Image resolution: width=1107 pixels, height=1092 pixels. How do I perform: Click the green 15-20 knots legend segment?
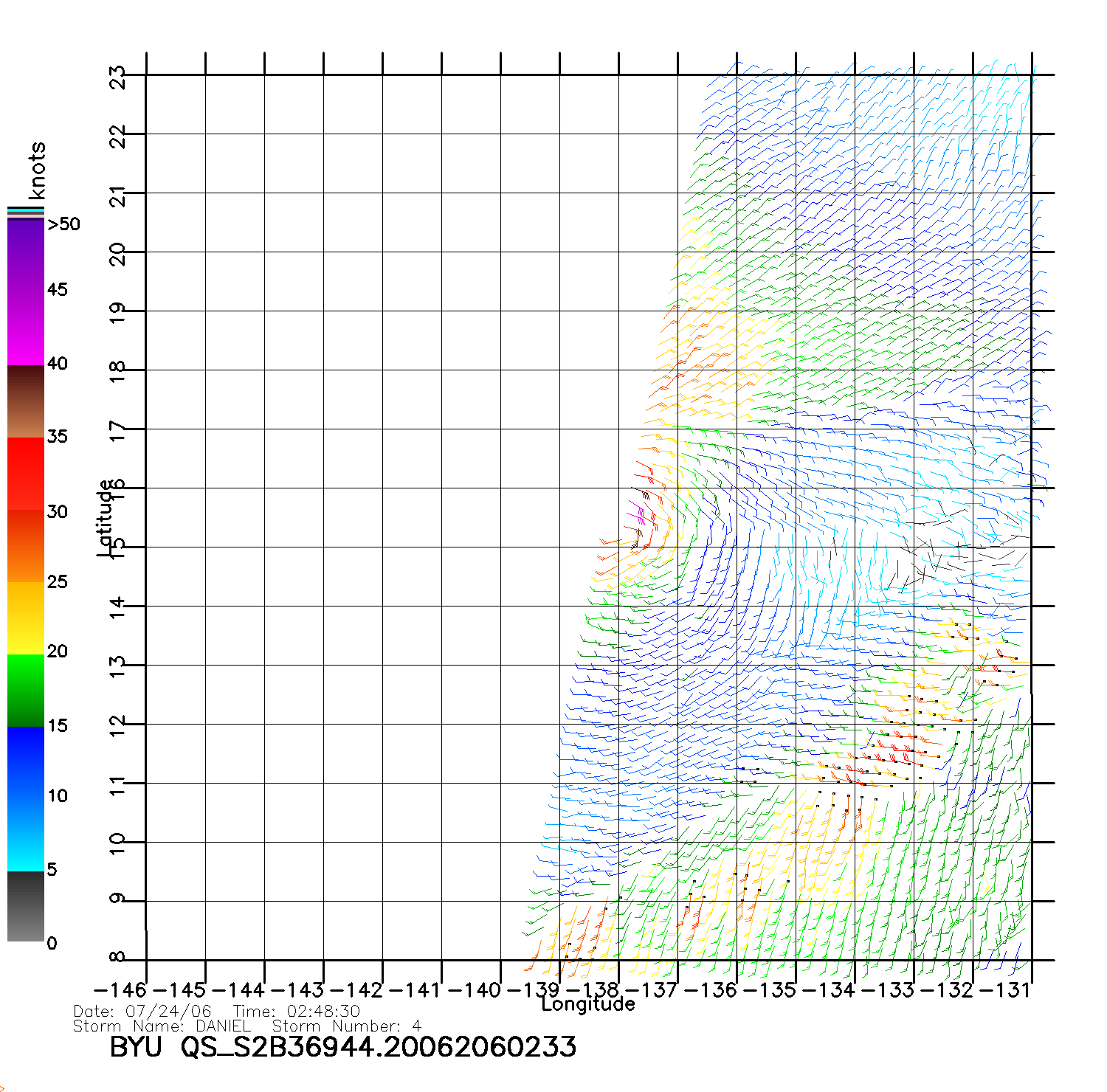point(26,690)
